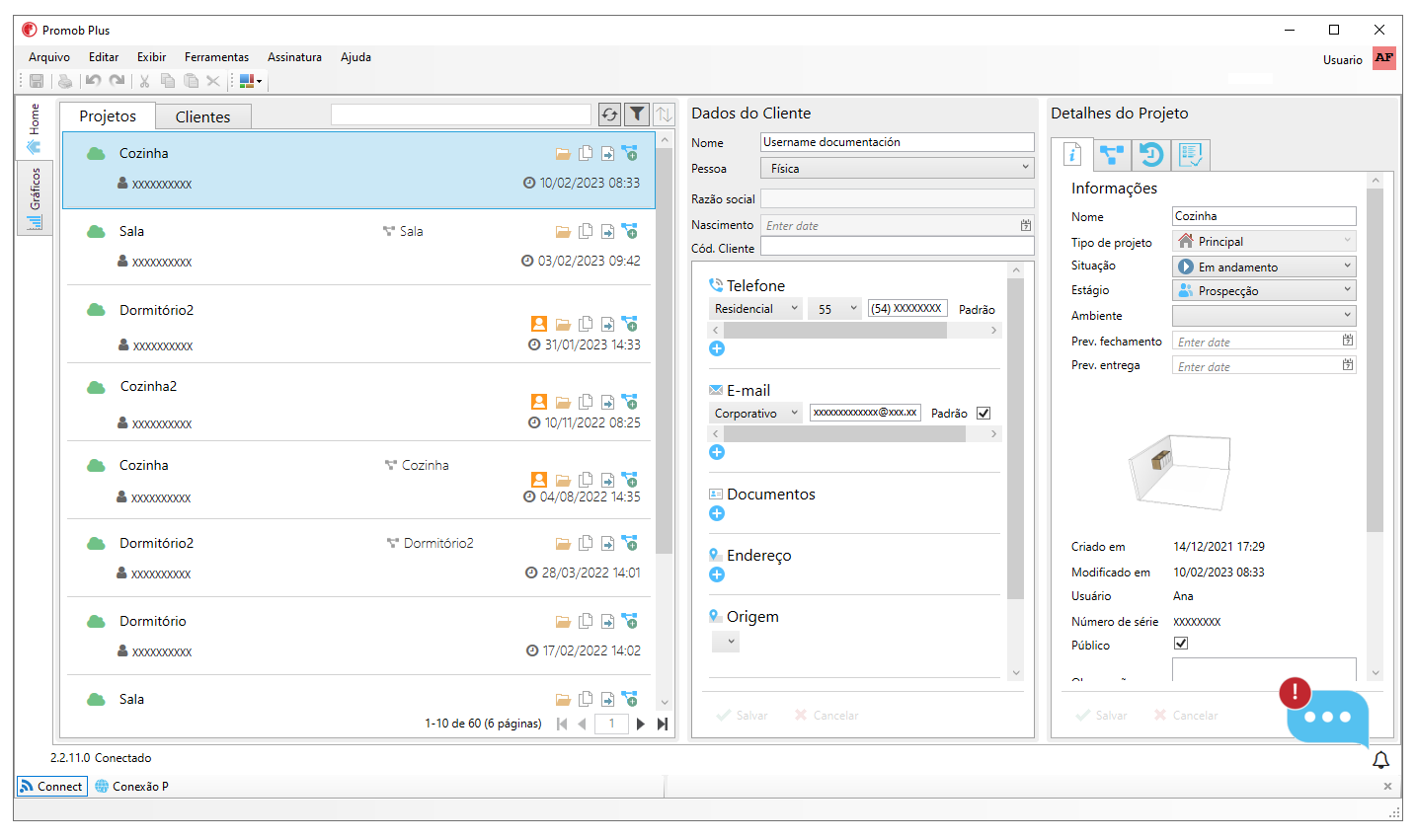Duplicate the Sala project from 03/02/2023

coord(586,231)
